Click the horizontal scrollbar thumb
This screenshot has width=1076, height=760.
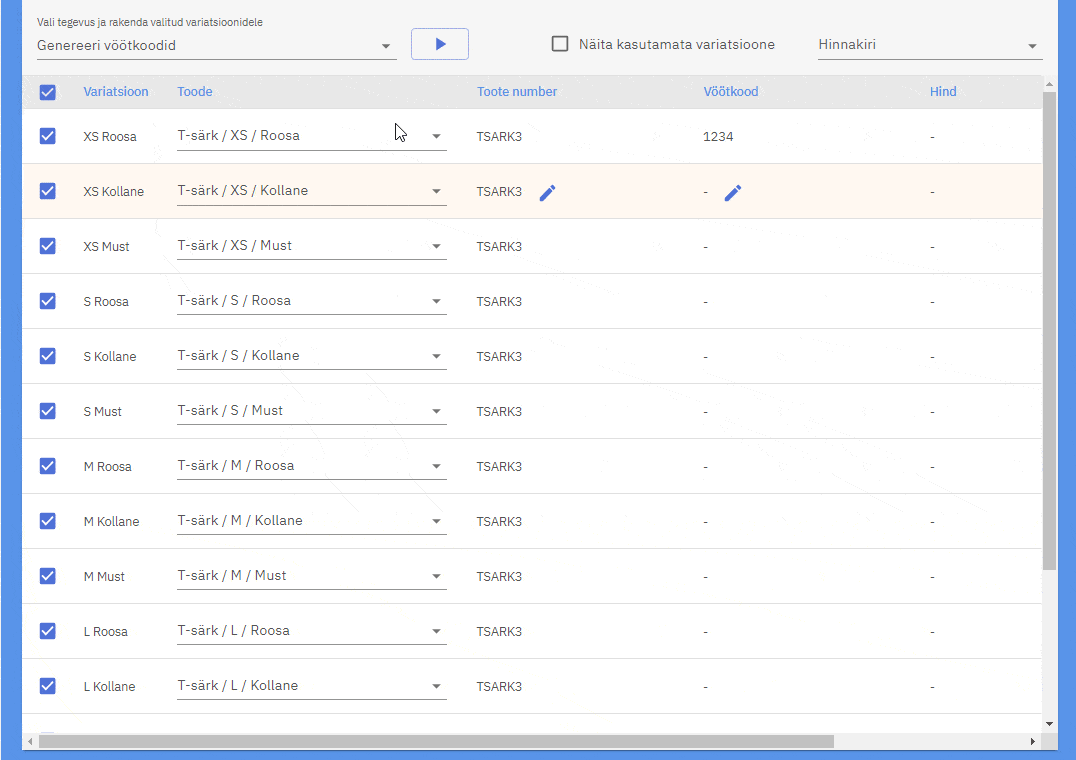click(x=436, y=741)
